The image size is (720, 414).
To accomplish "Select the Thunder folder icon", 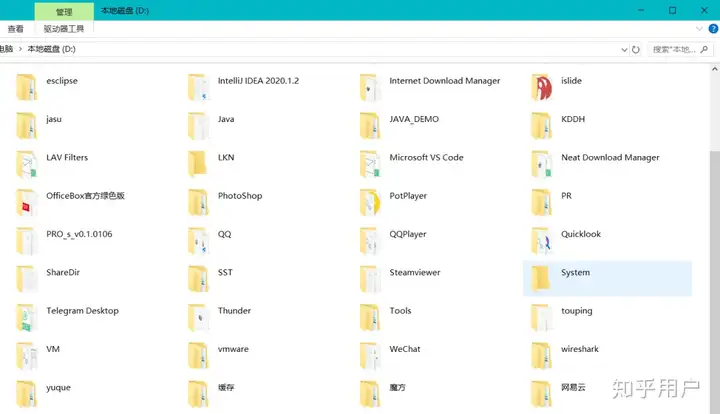I will [198, 317].
